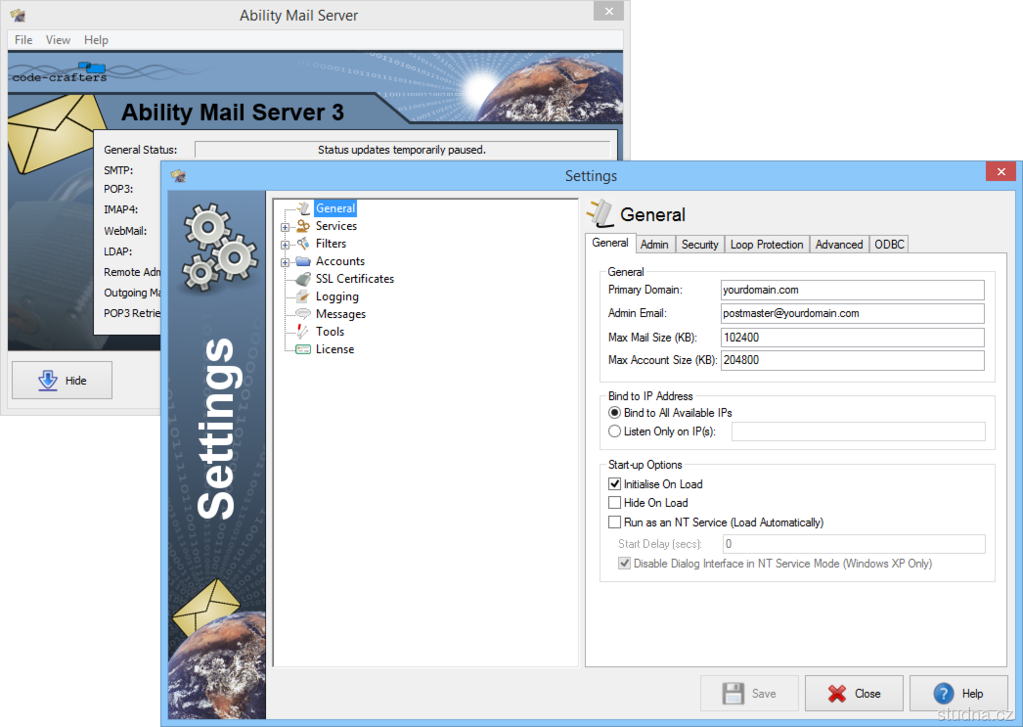Click the Accounts folder icon
The image size is (1023, 727).
point(303,261)
